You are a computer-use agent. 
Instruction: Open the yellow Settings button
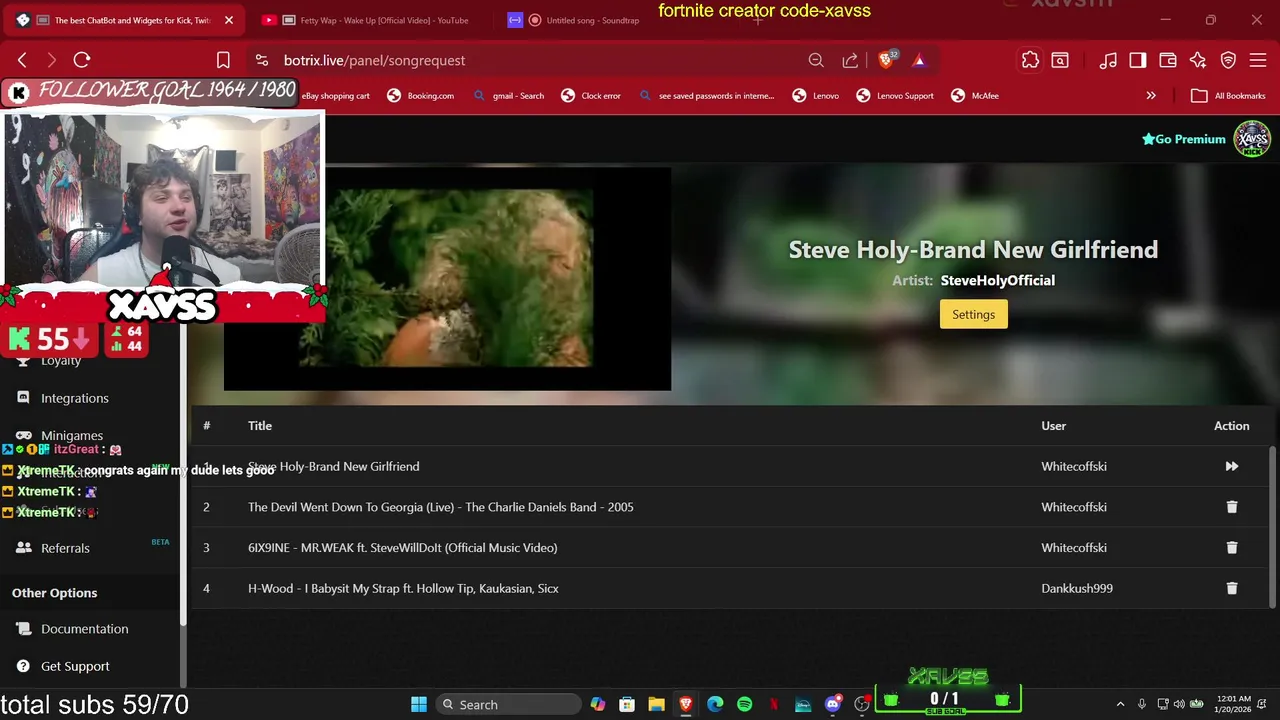(x=973, y=314)
